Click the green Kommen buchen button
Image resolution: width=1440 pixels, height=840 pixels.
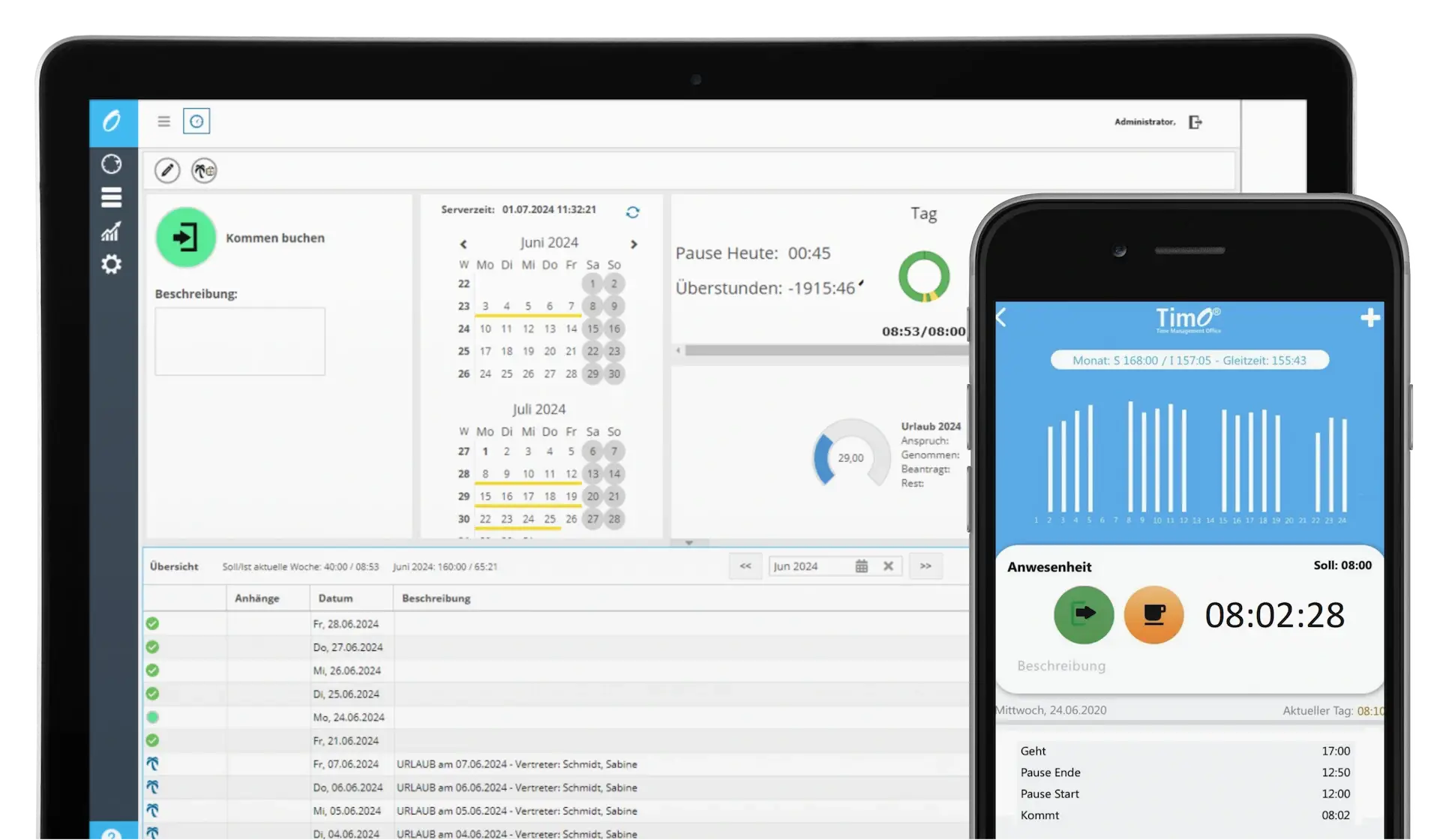pyautogui.click(x=185, y=238)
